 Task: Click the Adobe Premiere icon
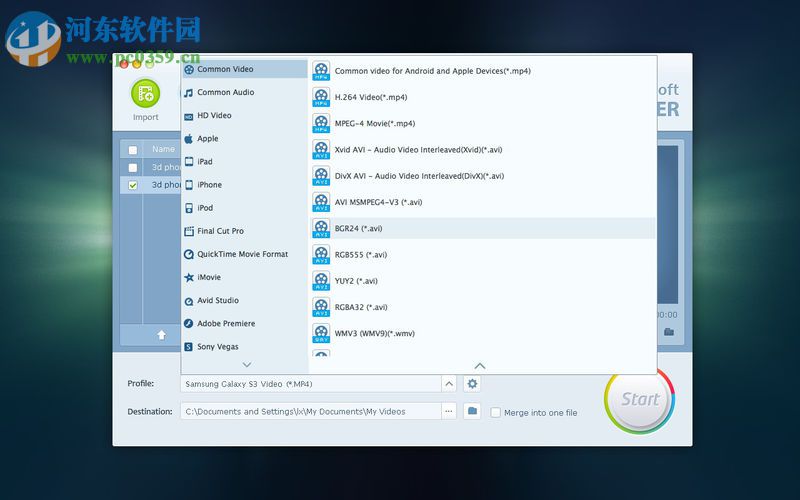(x=189, y=323)
